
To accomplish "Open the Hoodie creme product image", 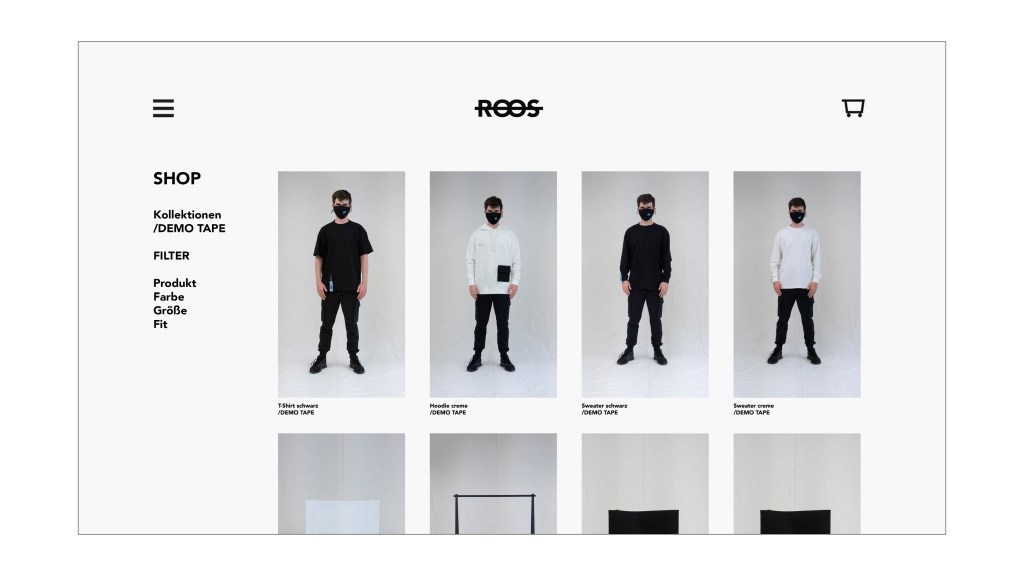I will (493, 284).
